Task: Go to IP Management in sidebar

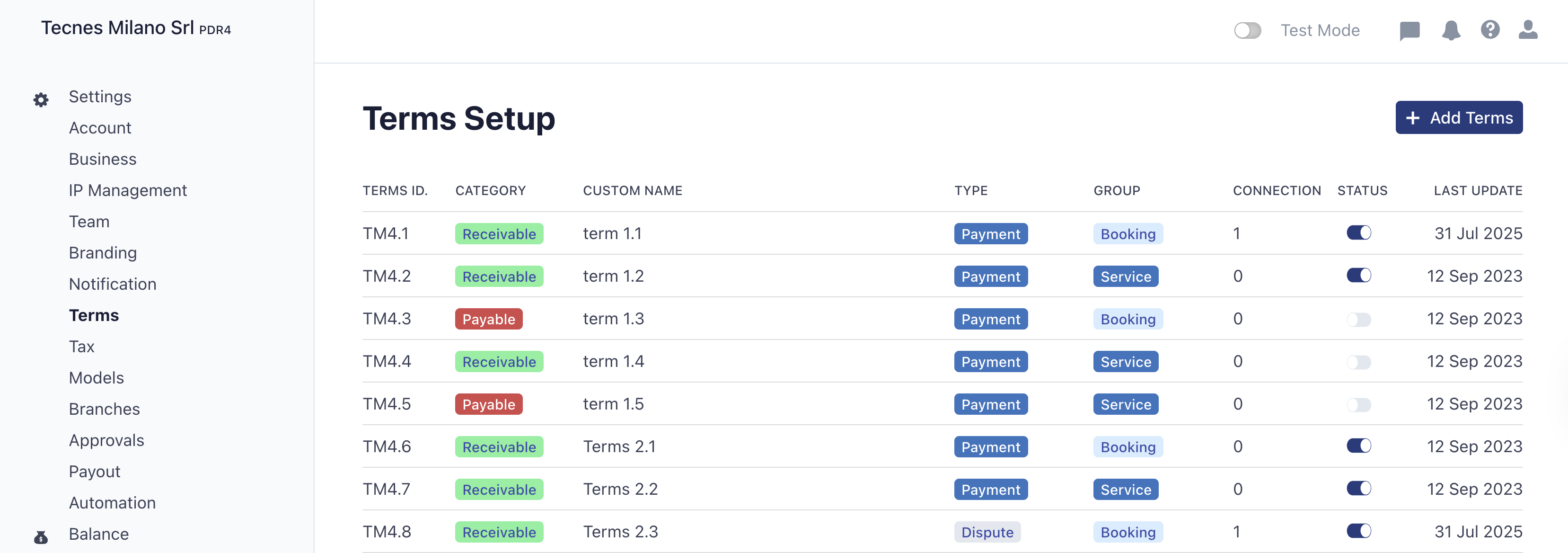Action: point(128,191)
